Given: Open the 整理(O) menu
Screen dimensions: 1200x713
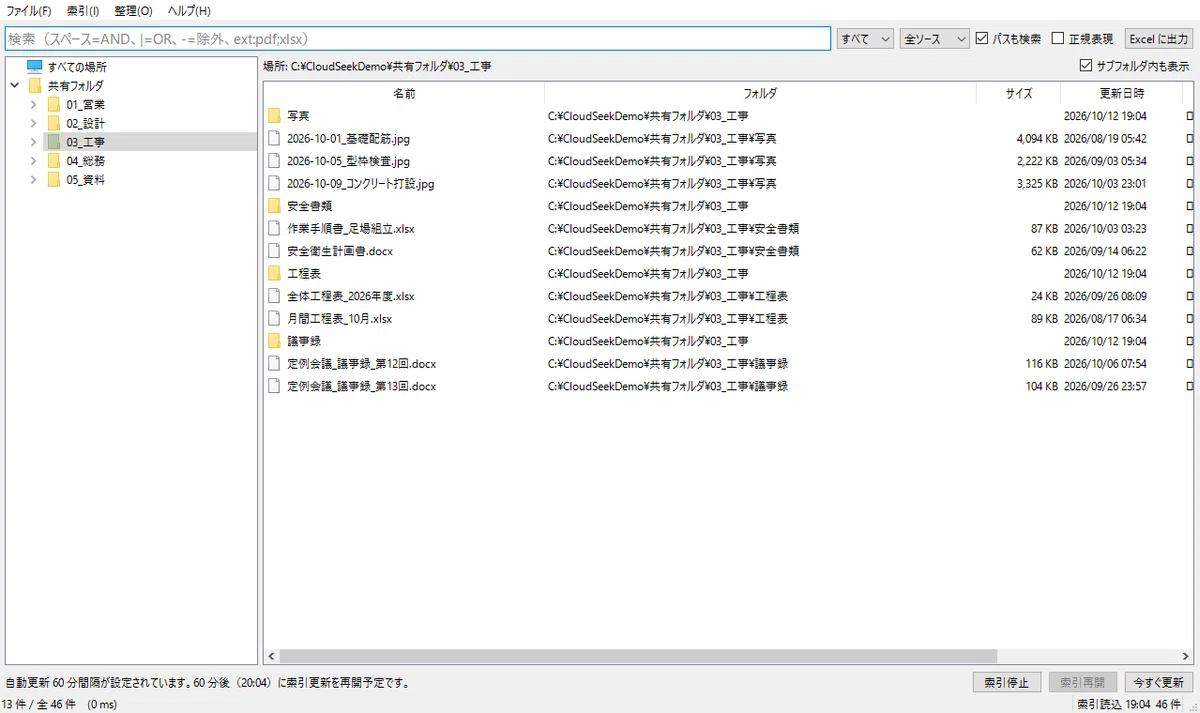Looking at the screenshot, I should 134,11.
